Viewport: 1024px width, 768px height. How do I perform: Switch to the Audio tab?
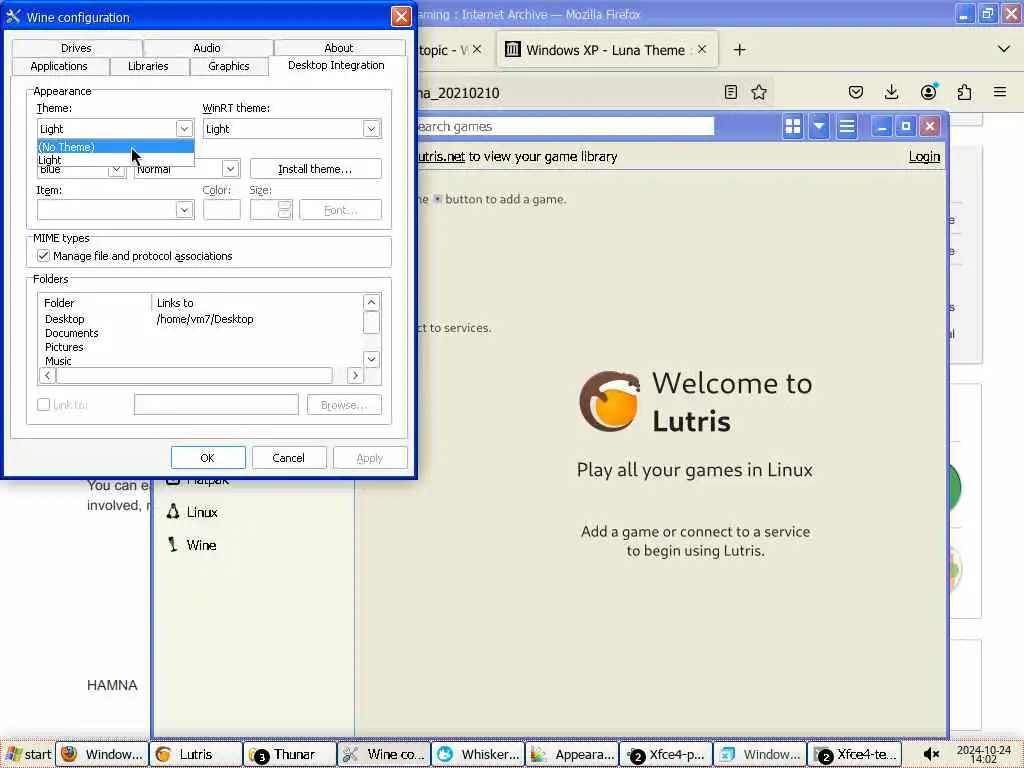pos(207,48)
